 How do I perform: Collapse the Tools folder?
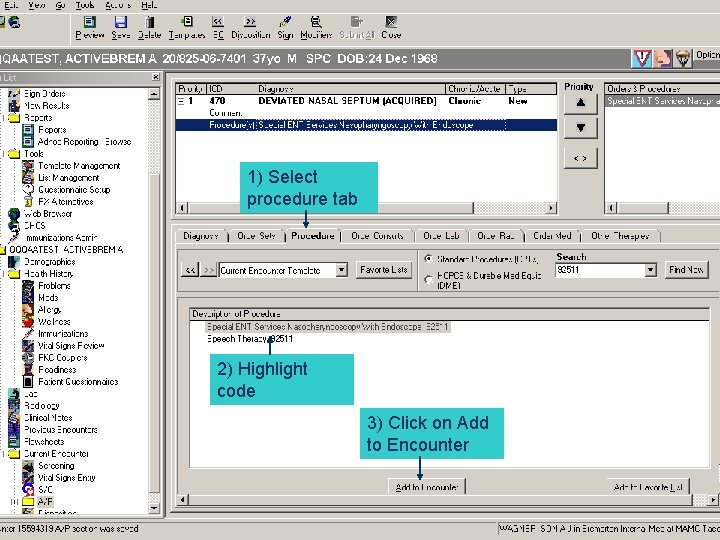pos(4,154)
